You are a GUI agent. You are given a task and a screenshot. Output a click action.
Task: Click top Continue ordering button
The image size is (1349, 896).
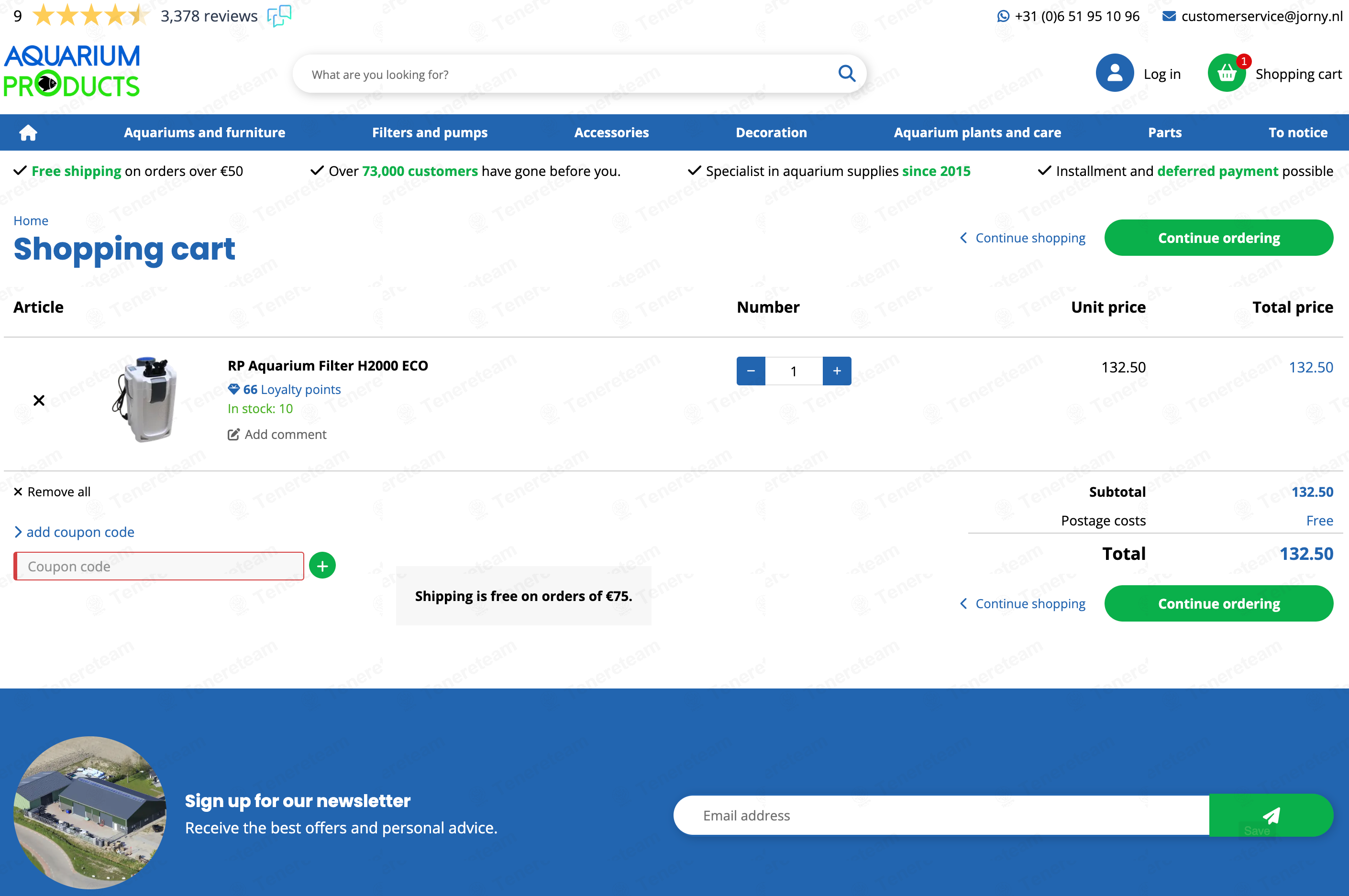tap(1219, 238)
